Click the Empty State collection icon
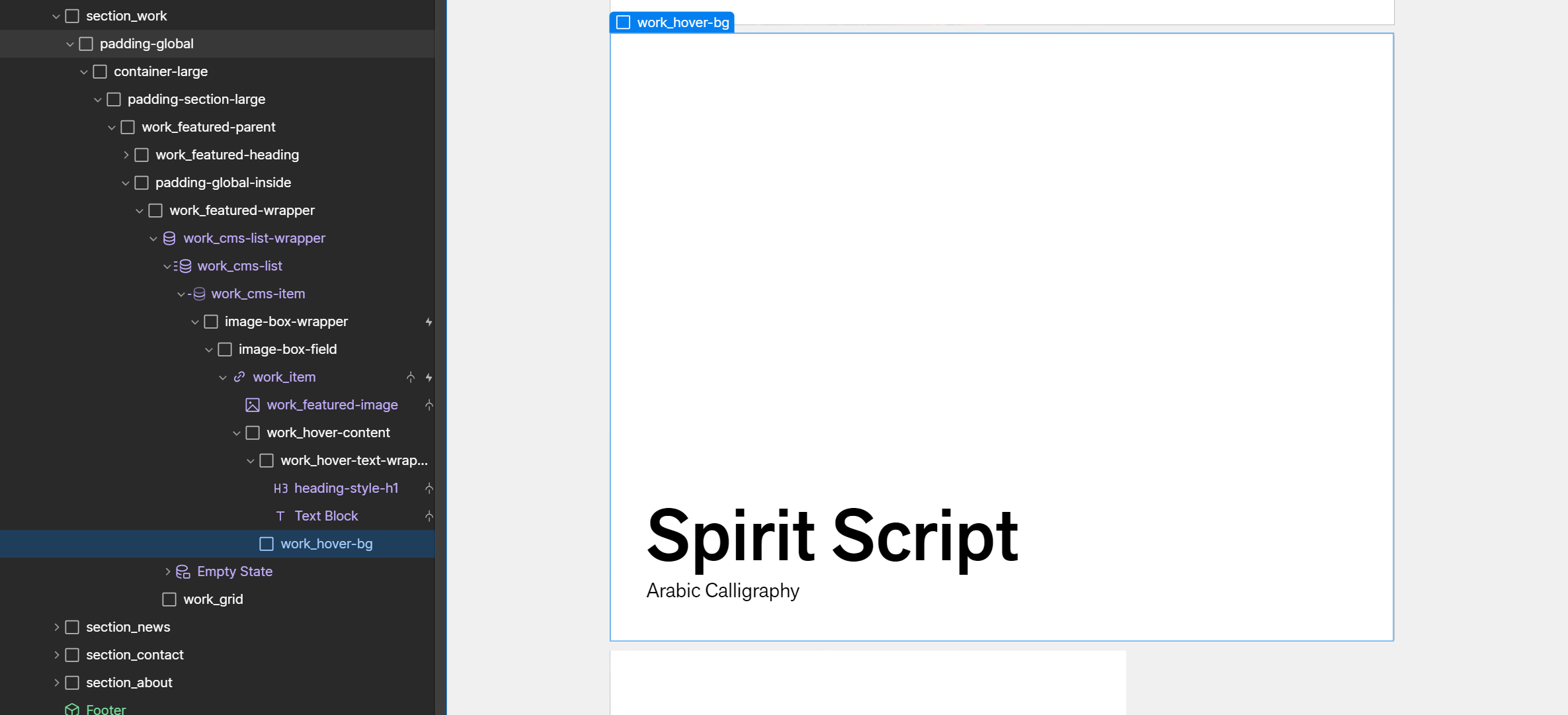The width and height of the screenshot is (1568, 715). pyautogui.click(x=183, y=571)
